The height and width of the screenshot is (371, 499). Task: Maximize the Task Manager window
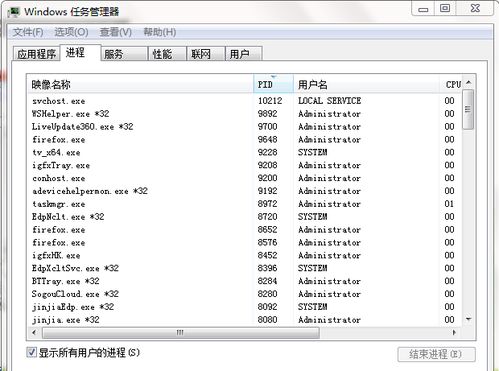(445, 9)
